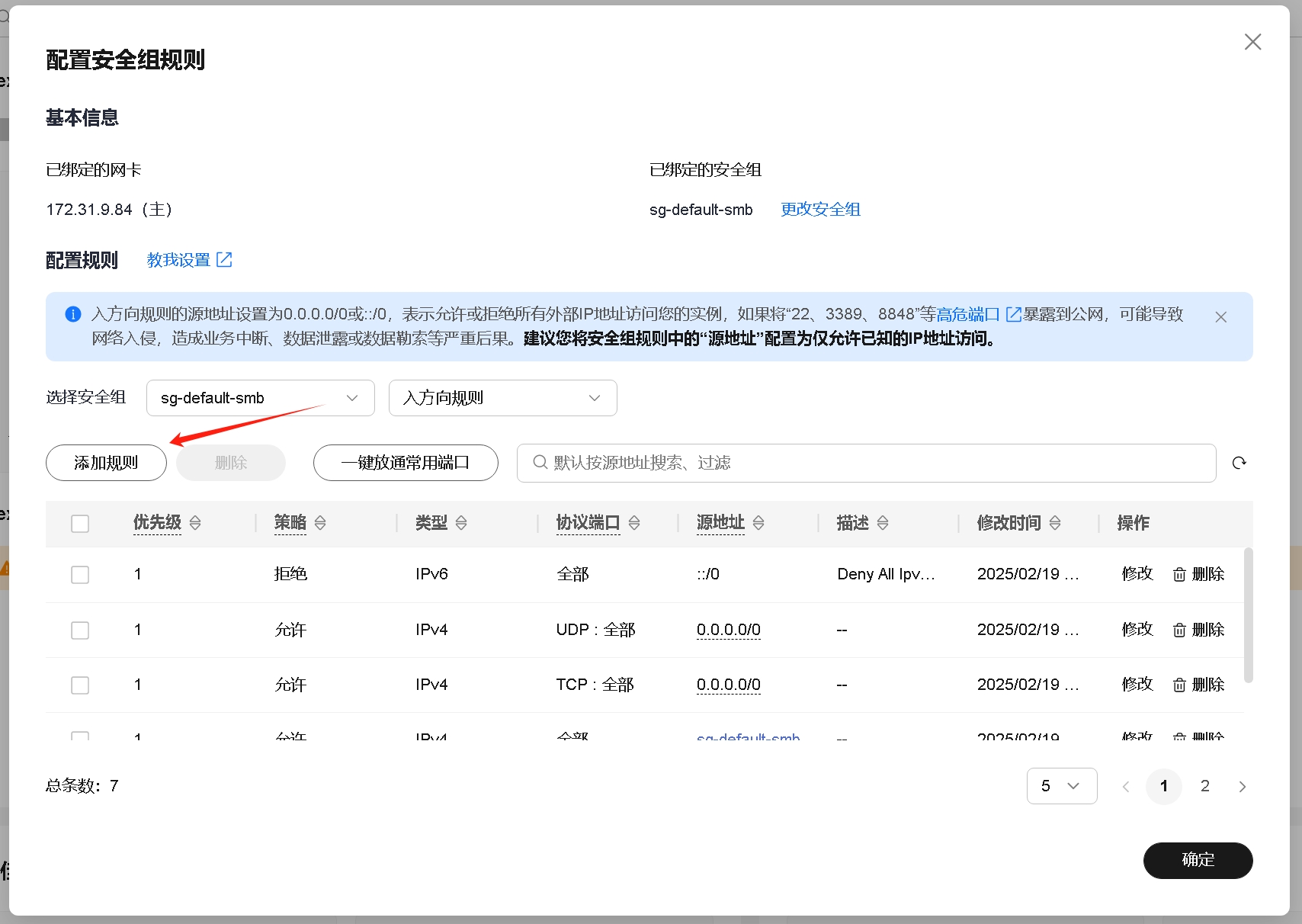Open the sg-default-smb security group dropdown

[260, 398]
